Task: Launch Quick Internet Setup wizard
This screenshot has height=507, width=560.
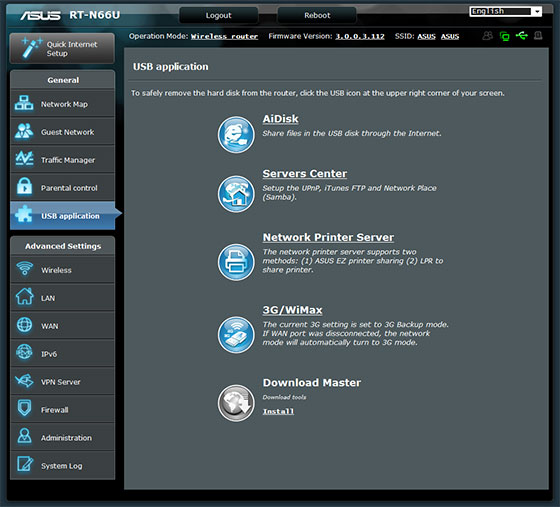Action: [62, 49]
